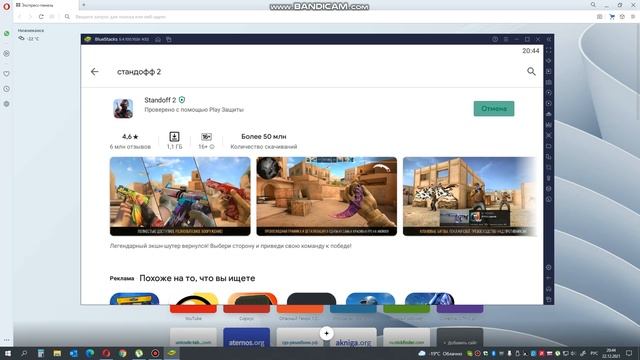Open WhatsApp in the Opera sidebar

(x=7, y=33)
